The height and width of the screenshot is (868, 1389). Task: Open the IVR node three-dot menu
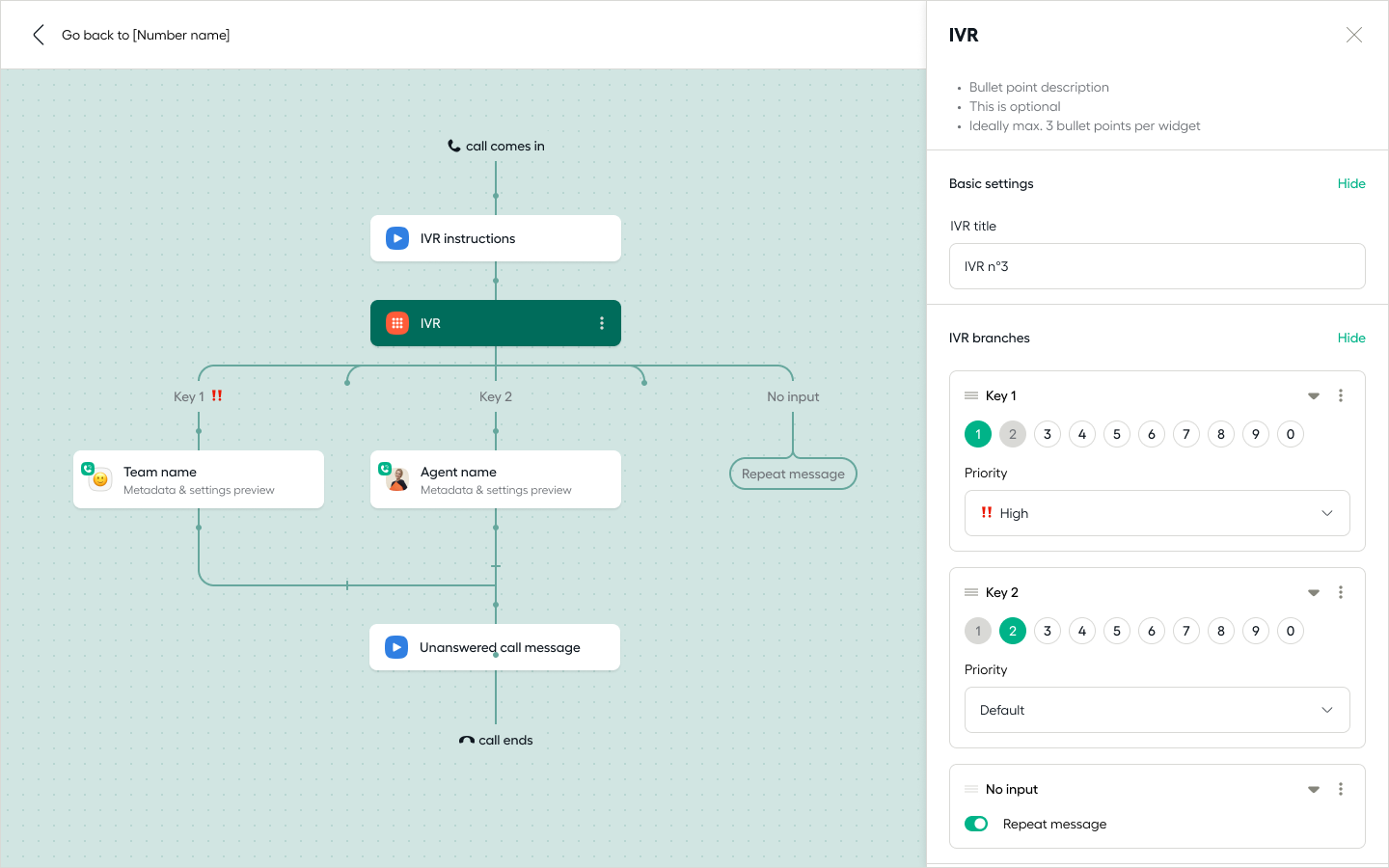tap(602, 323)
